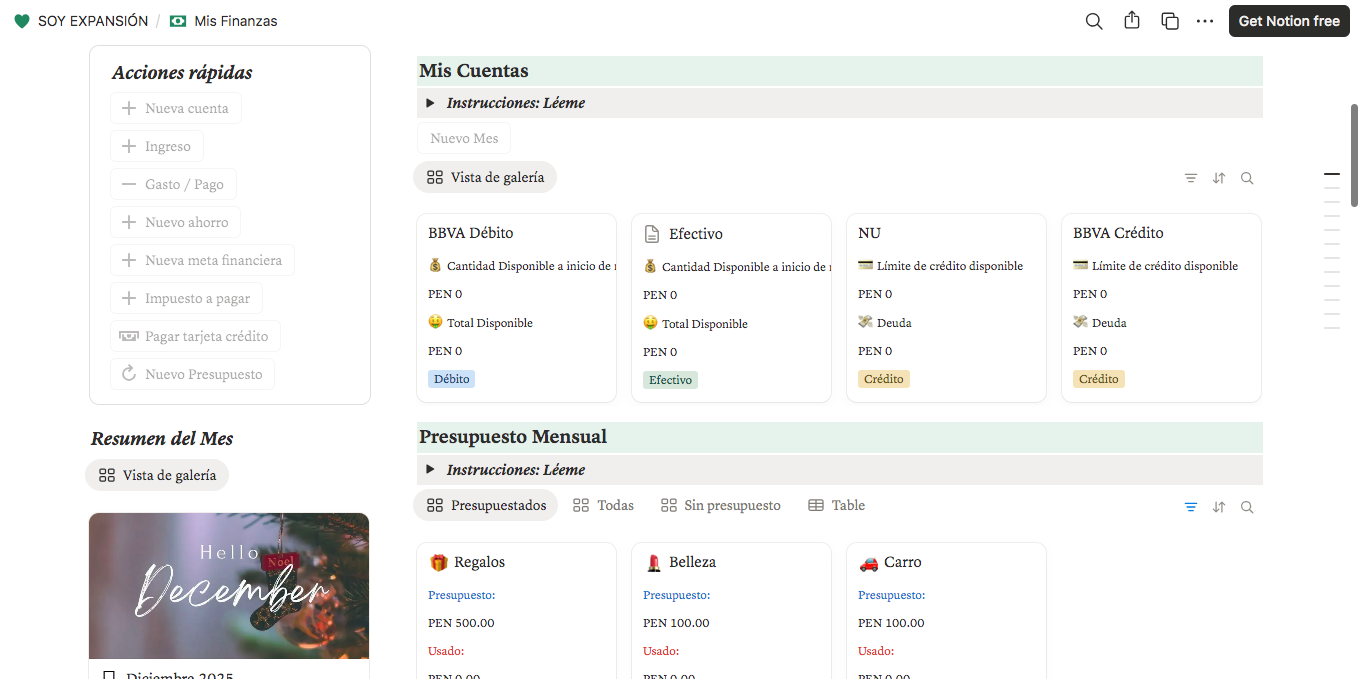Expand Instrucciones toggle under Presupuesto Mensual

pyautogui.click(x=430, y=470)
